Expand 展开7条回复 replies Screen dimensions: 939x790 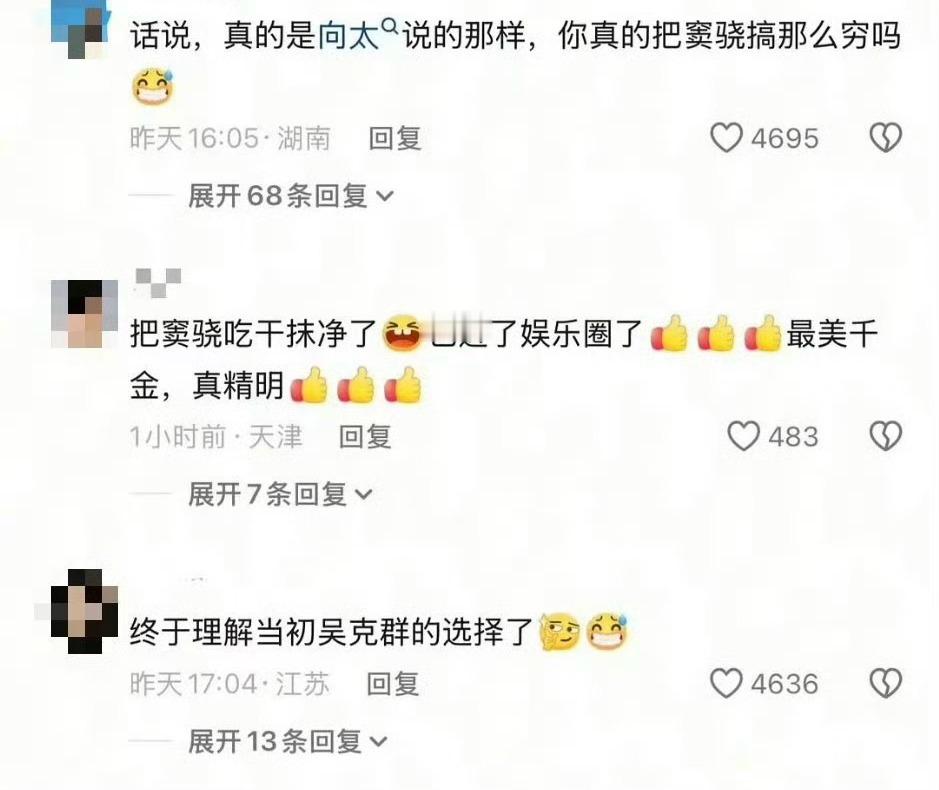[x=280, y=494]
